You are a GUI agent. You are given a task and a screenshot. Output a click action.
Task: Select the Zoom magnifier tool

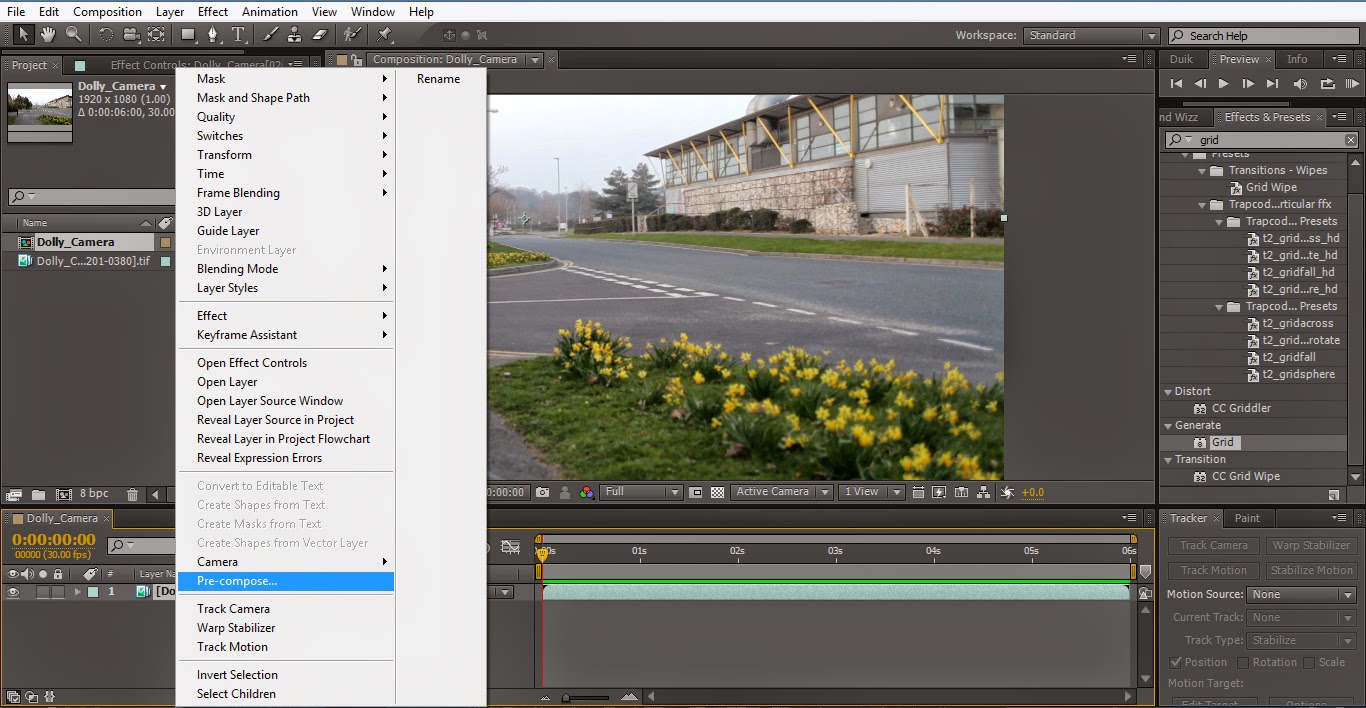click(73, 35)
